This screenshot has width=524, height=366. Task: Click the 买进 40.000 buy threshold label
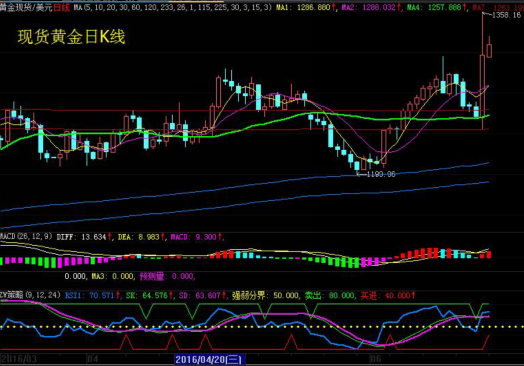click(388, 295)
